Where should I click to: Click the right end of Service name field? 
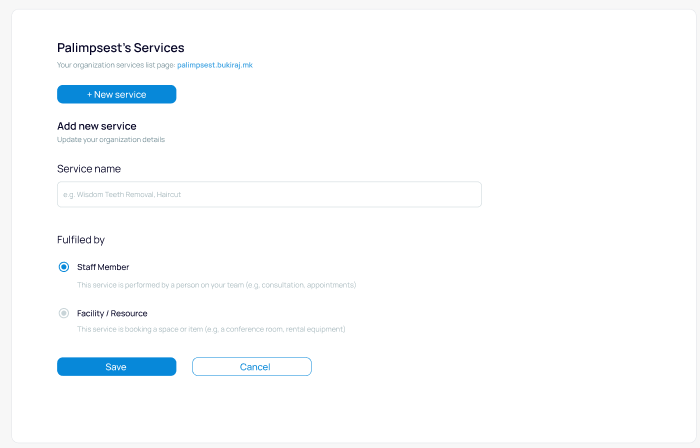point(470,194)
